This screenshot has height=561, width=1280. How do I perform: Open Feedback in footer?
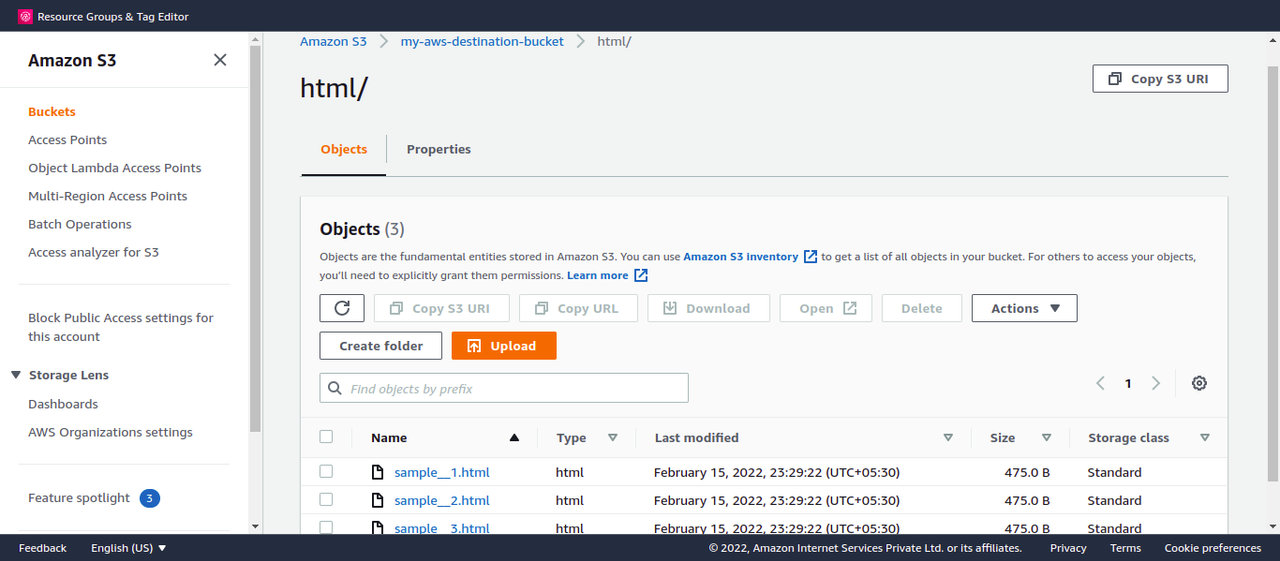[43, 548]
